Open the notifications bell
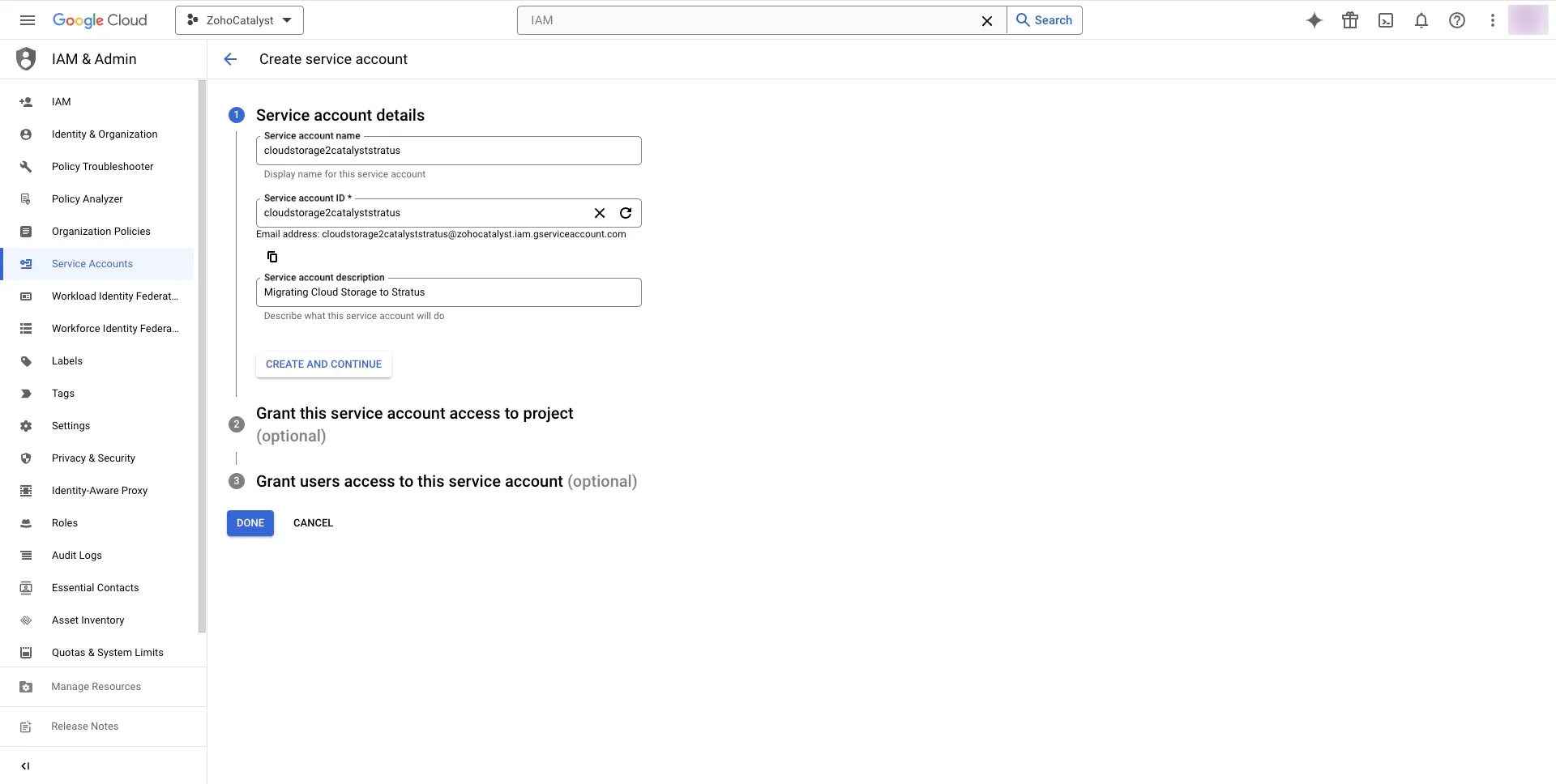 click(1421, 20)
